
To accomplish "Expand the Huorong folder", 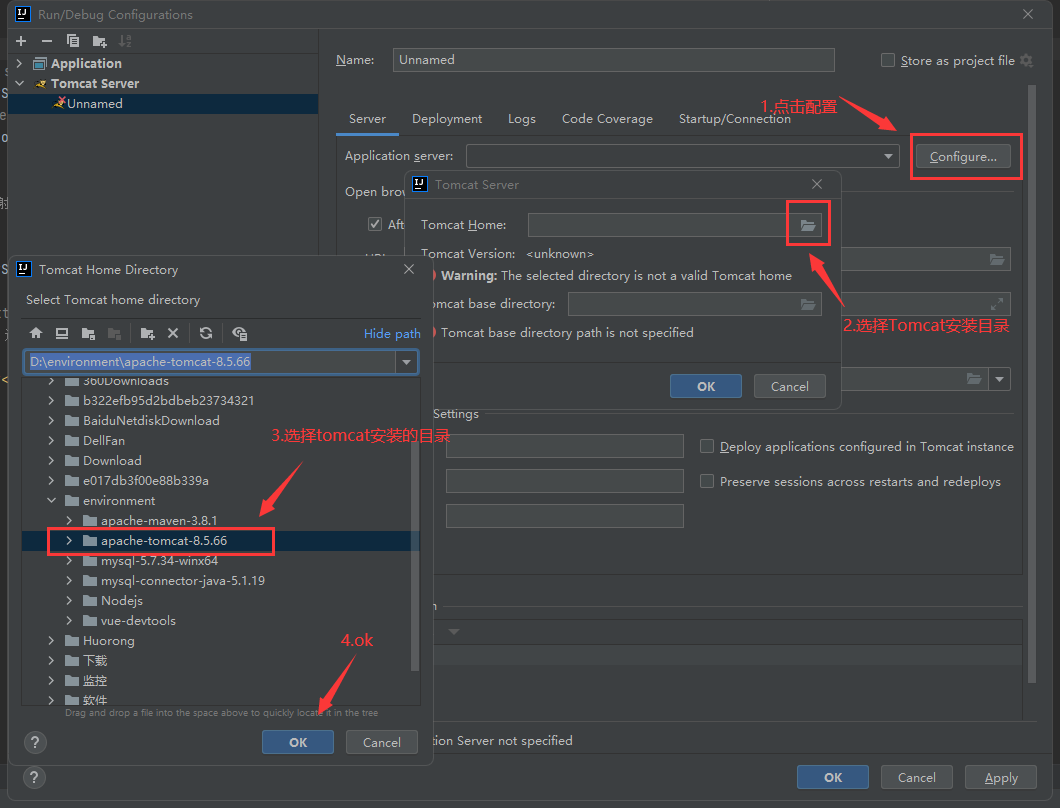I will tap(51, 641).
